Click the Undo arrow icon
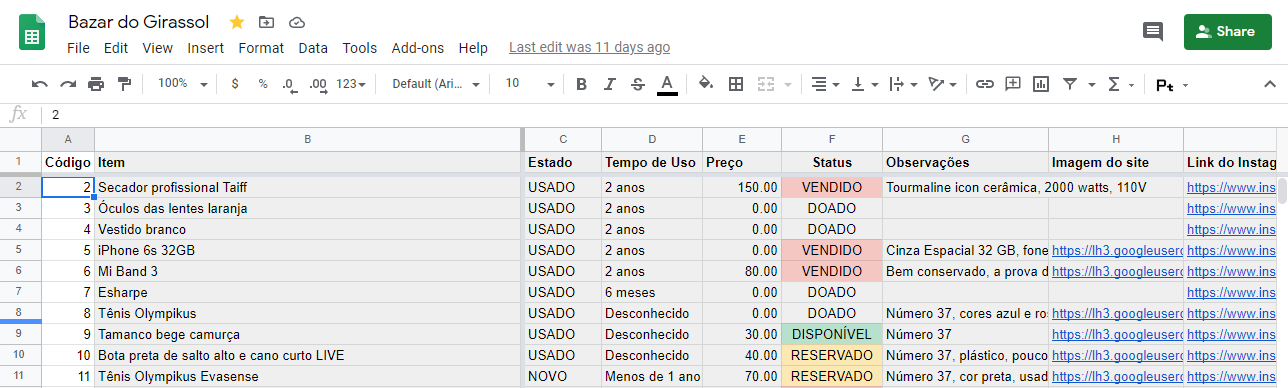 click(x=40, y=84)
